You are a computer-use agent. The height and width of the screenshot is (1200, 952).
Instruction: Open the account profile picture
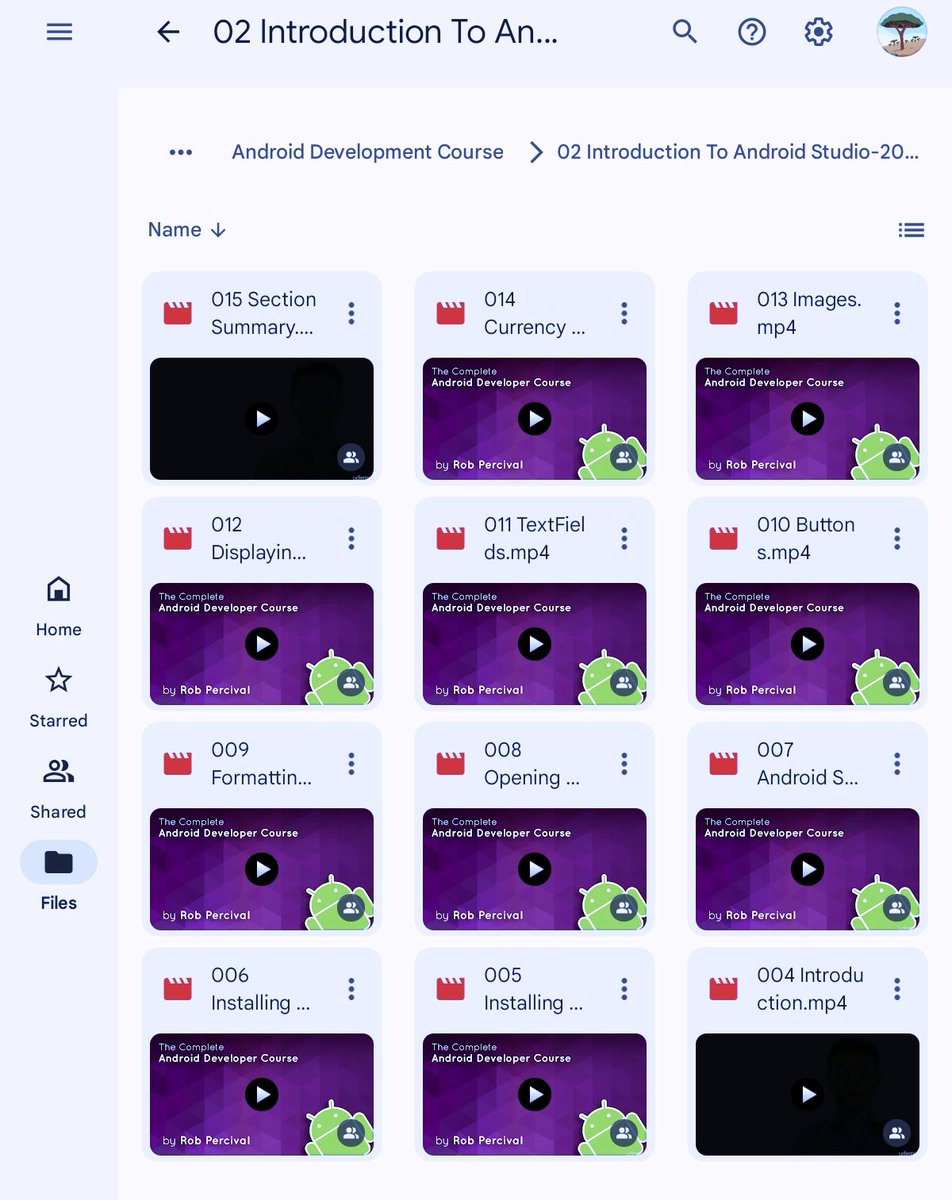coord(902,32)
